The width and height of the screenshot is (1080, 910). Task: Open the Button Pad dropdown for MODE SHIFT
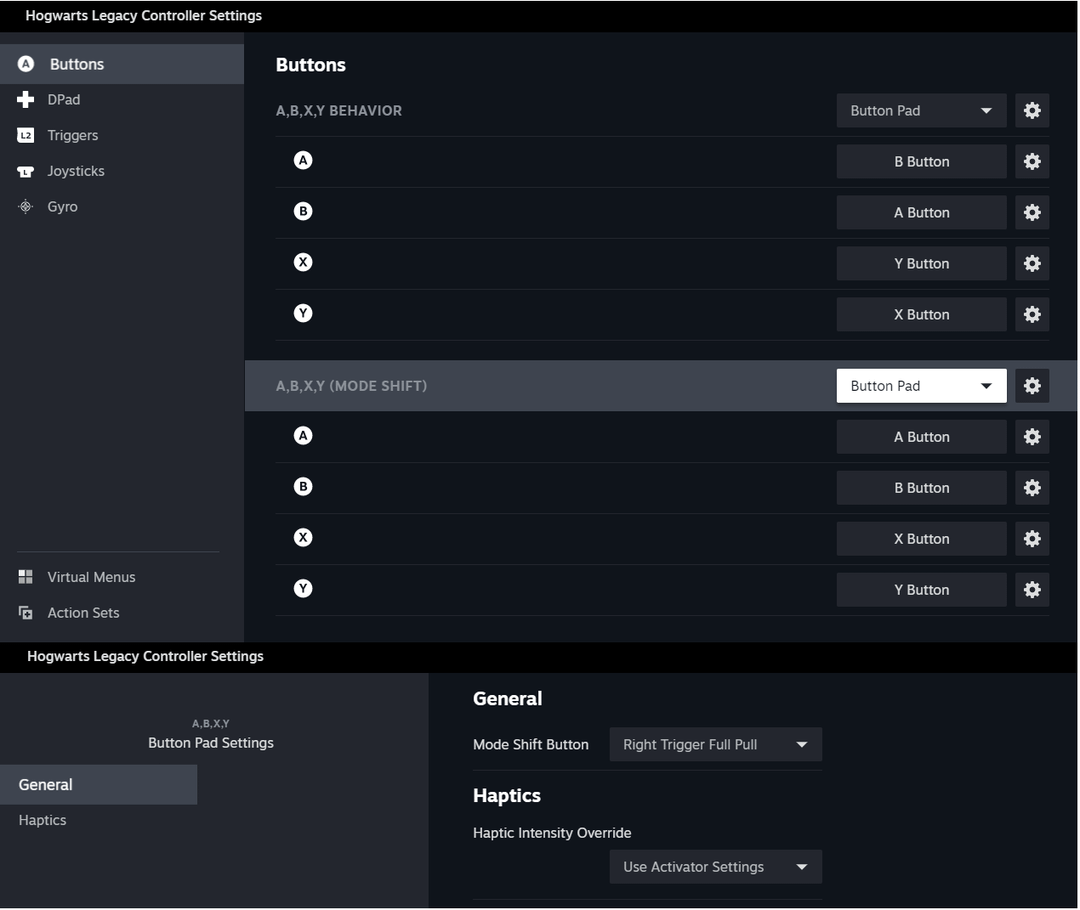coord(920,385)
